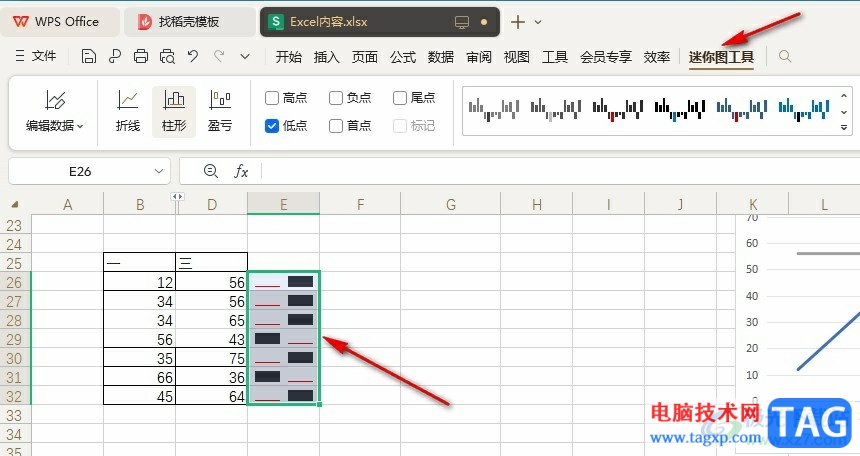Select the 迷你图工具 ribbon tab
860x456 pixels.
(x=721, y=57)
